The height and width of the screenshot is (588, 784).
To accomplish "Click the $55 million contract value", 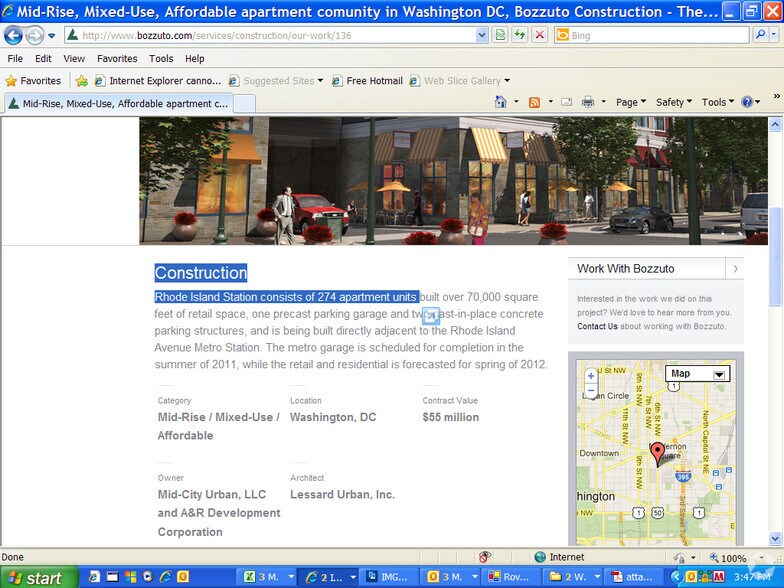I will click(450, 417).
